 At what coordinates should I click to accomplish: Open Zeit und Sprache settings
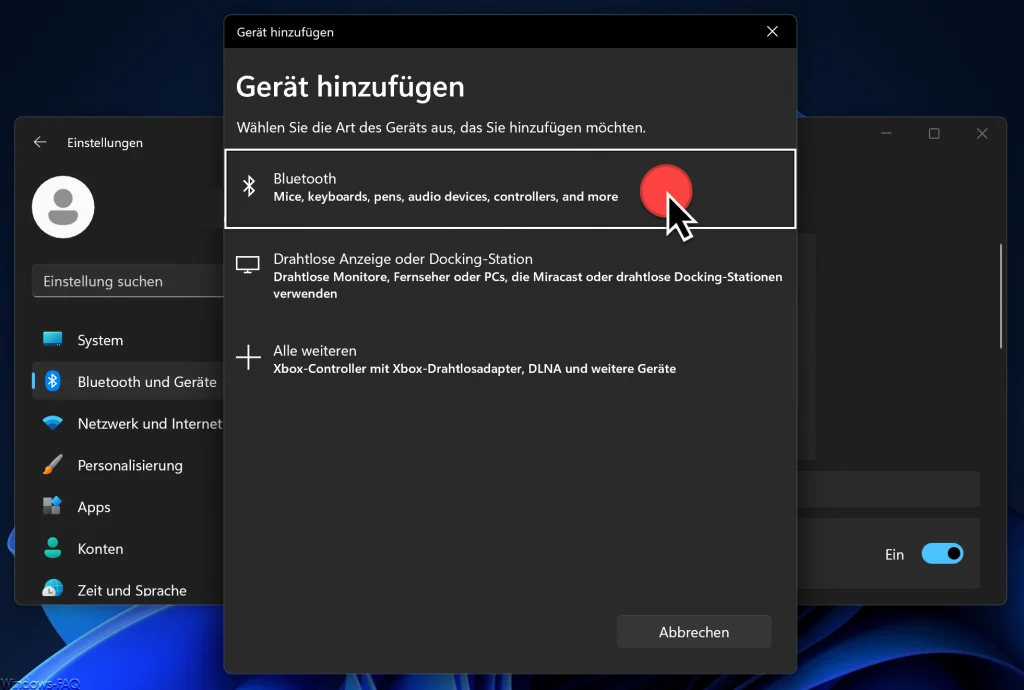click(128, 589)
